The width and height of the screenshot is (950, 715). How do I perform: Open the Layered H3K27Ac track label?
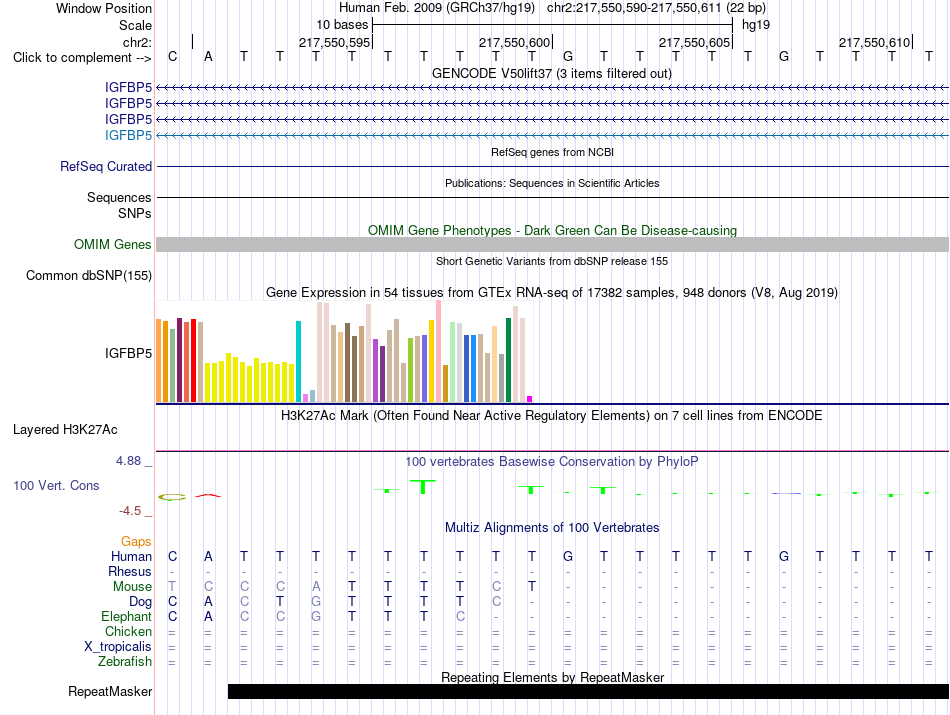[65, 430]
